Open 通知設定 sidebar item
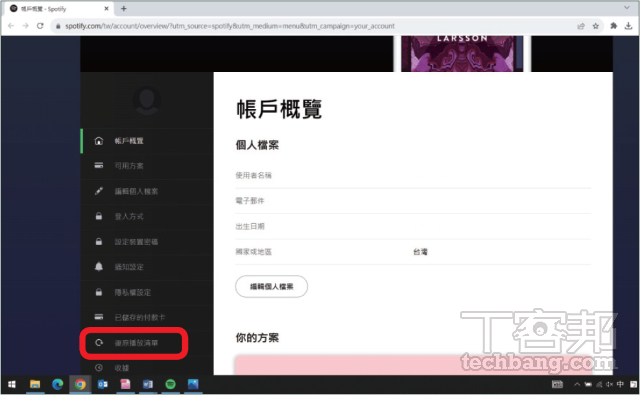 point(147,267)
